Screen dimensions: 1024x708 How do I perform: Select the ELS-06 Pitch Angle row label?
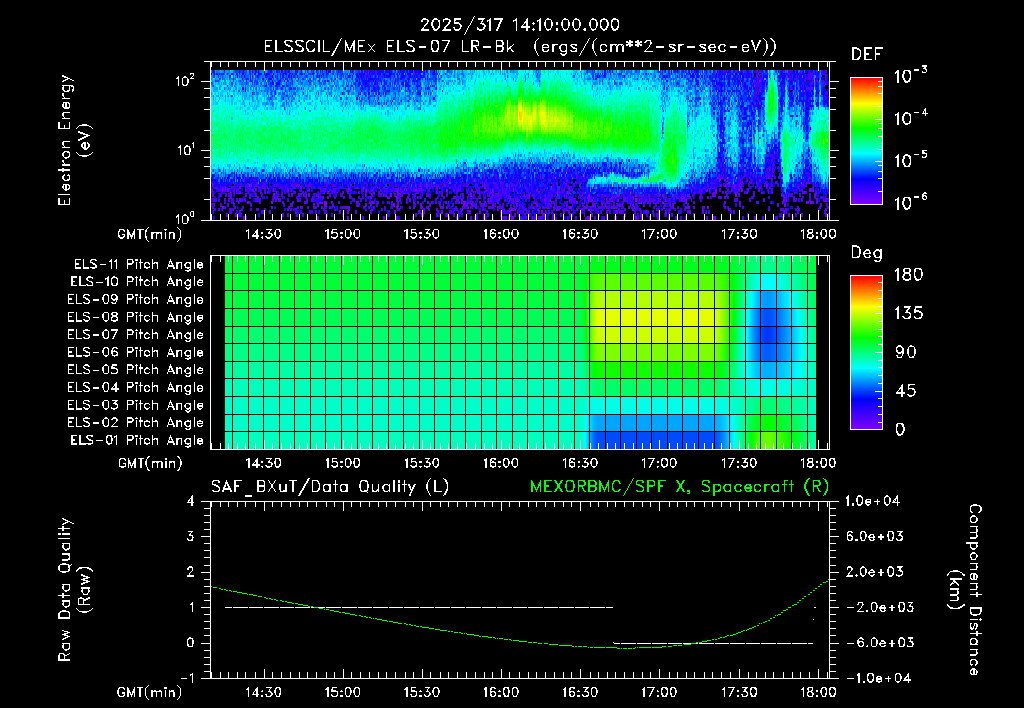click(136, 352)
